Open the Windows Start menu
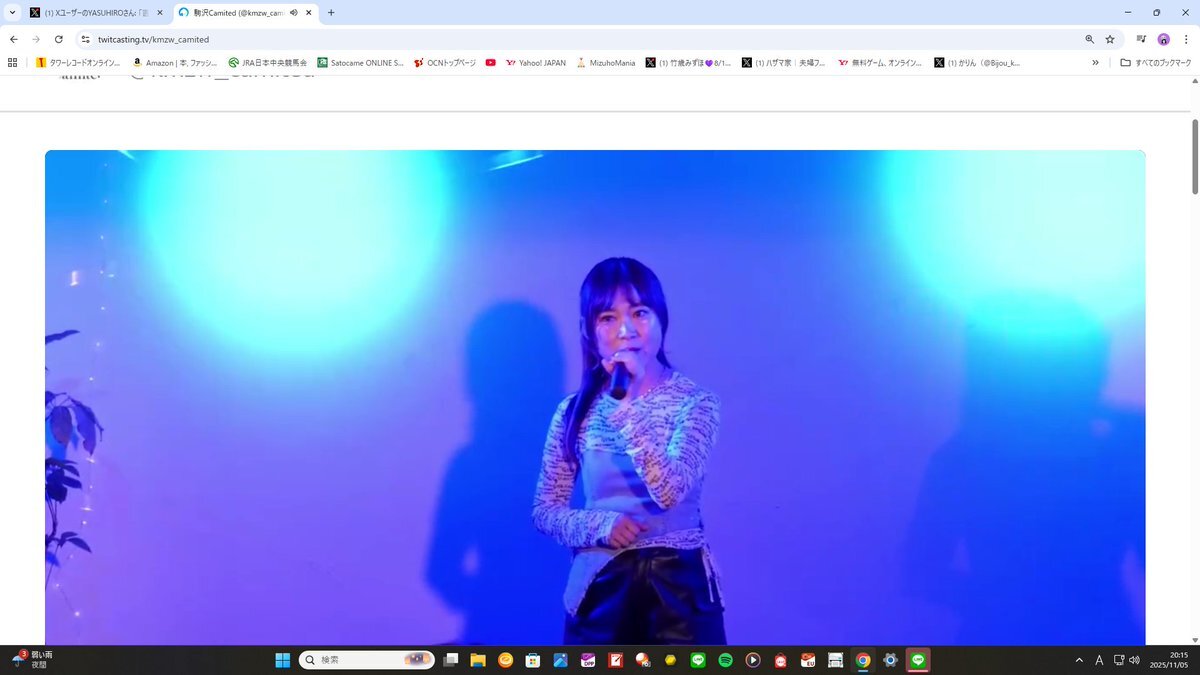Viewport: 1200px width, 675px height. pos(283,660)
